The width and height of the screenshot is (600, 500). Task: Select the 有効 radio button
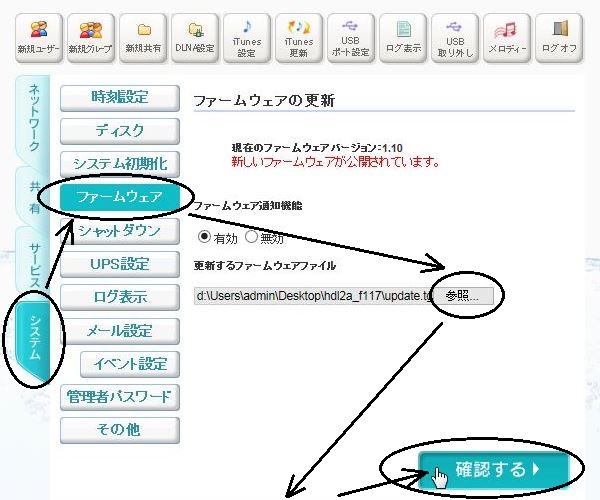[204, 237]
